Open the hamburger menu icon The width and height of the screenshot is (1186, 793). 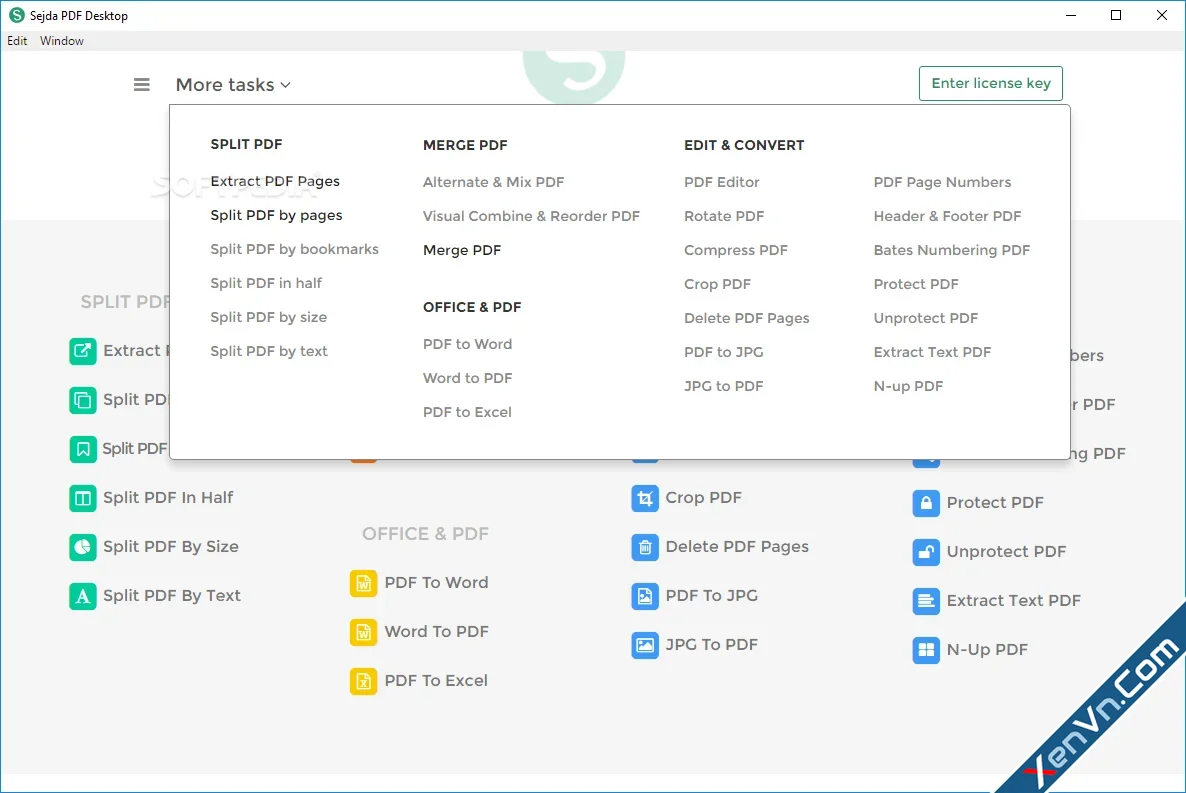[141, 85]
